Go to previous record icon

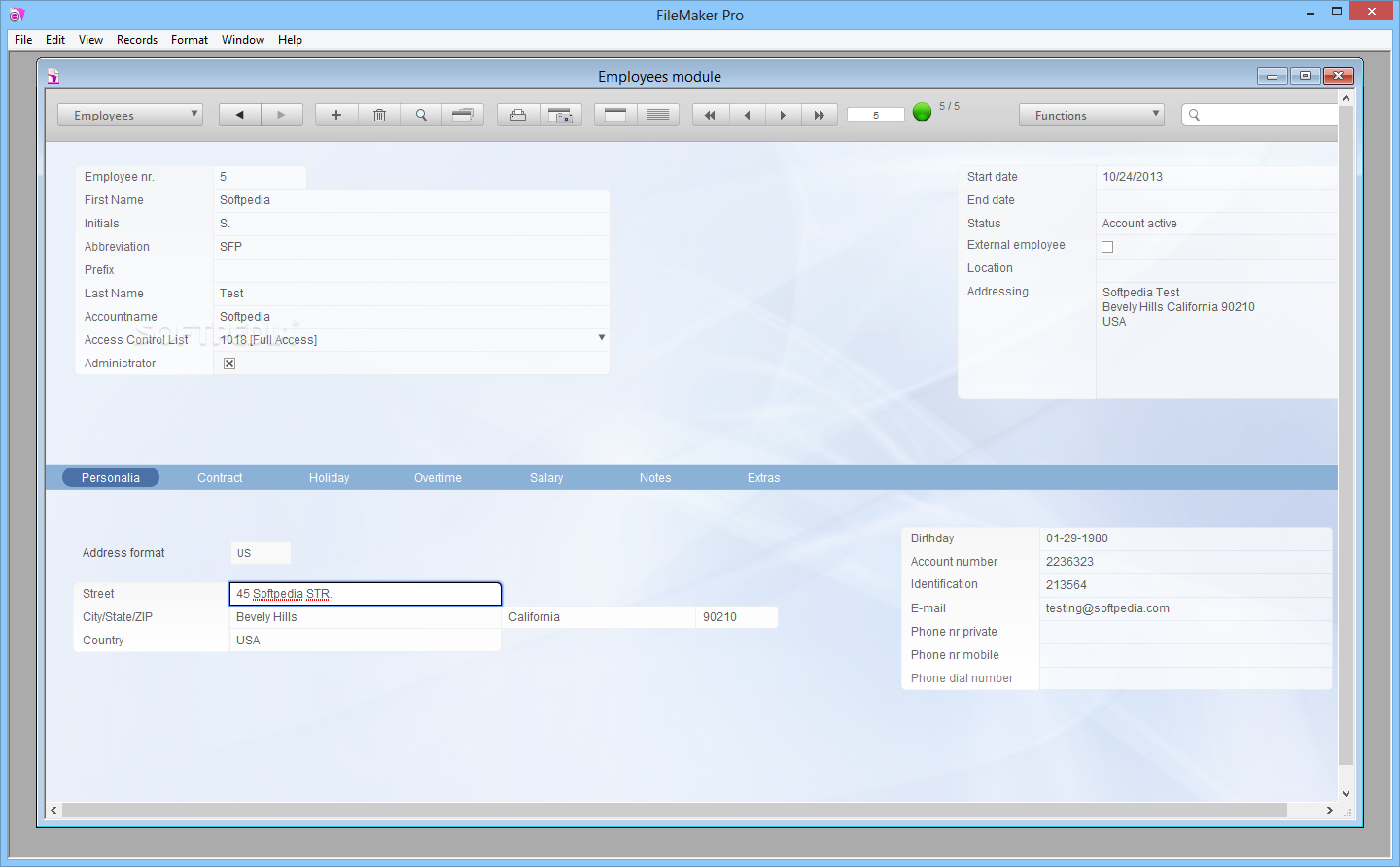coord(748,115)
